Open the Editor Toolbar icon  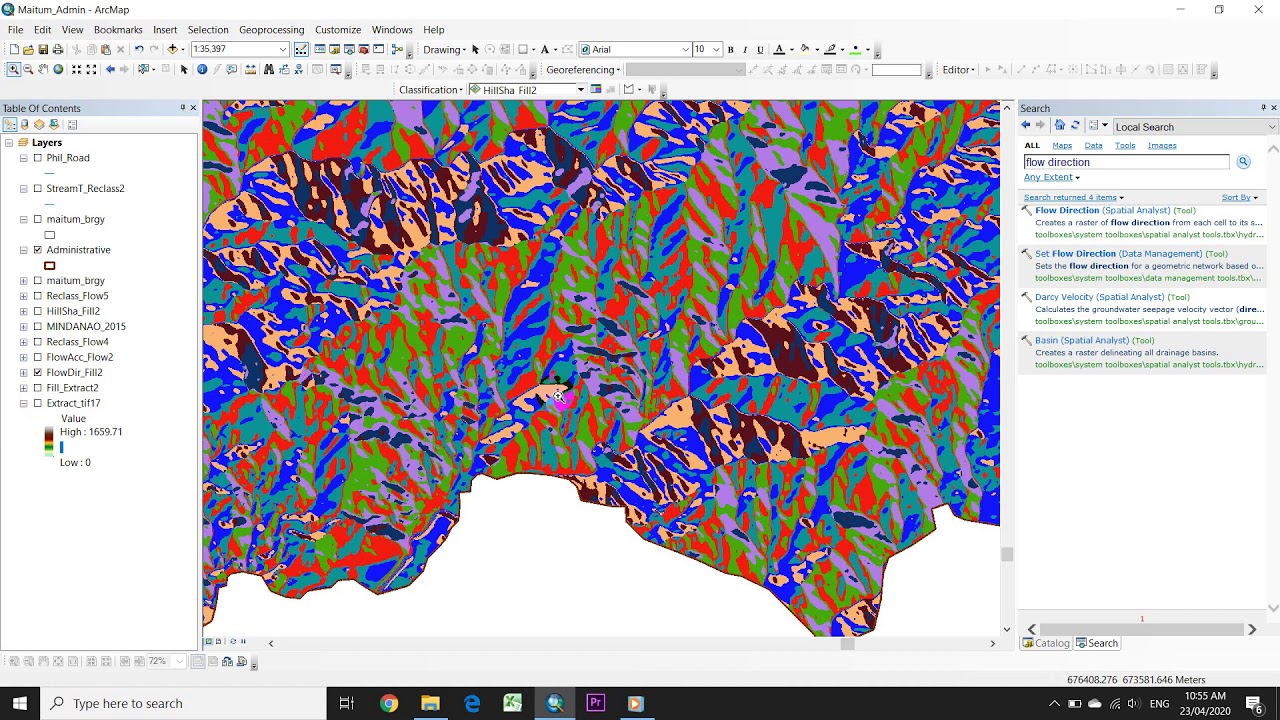click(x=301, y=49)
